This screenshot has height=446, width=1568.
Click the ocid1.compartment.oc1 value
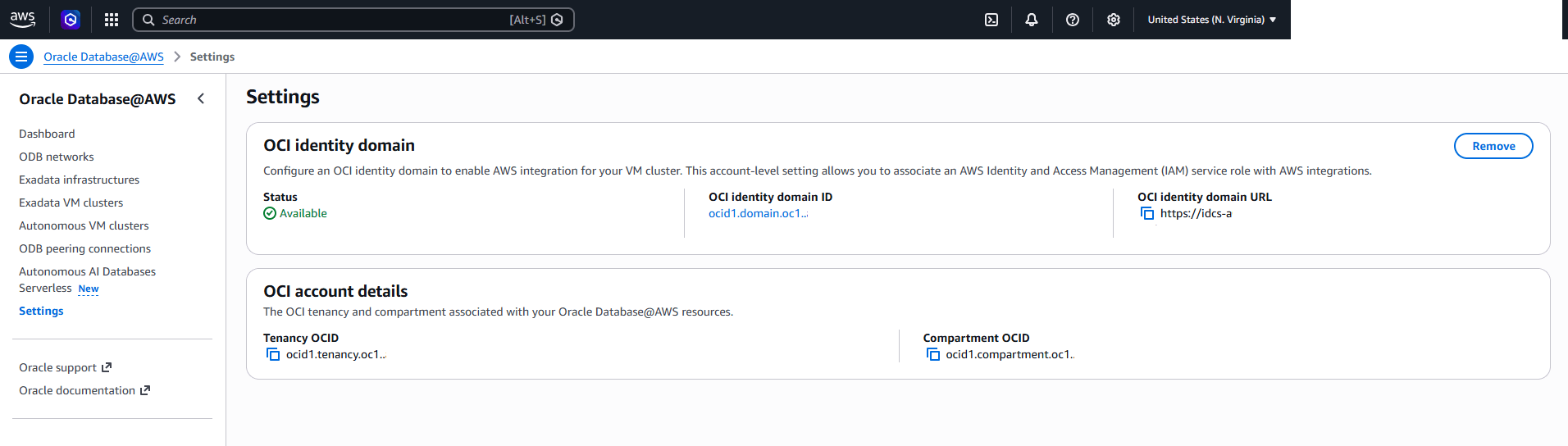1010,354
